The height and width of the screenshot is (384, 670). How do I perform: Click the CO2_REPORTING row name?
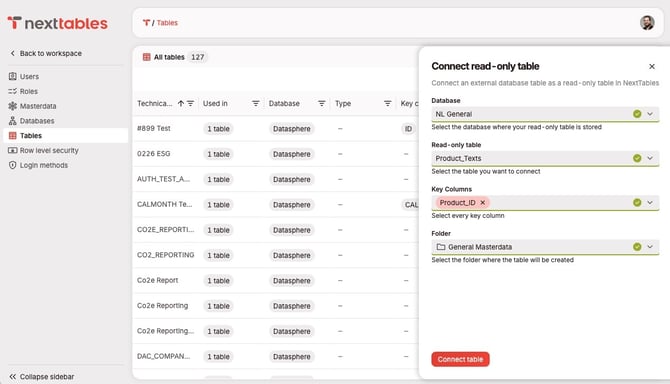click(x=165, y=255)
